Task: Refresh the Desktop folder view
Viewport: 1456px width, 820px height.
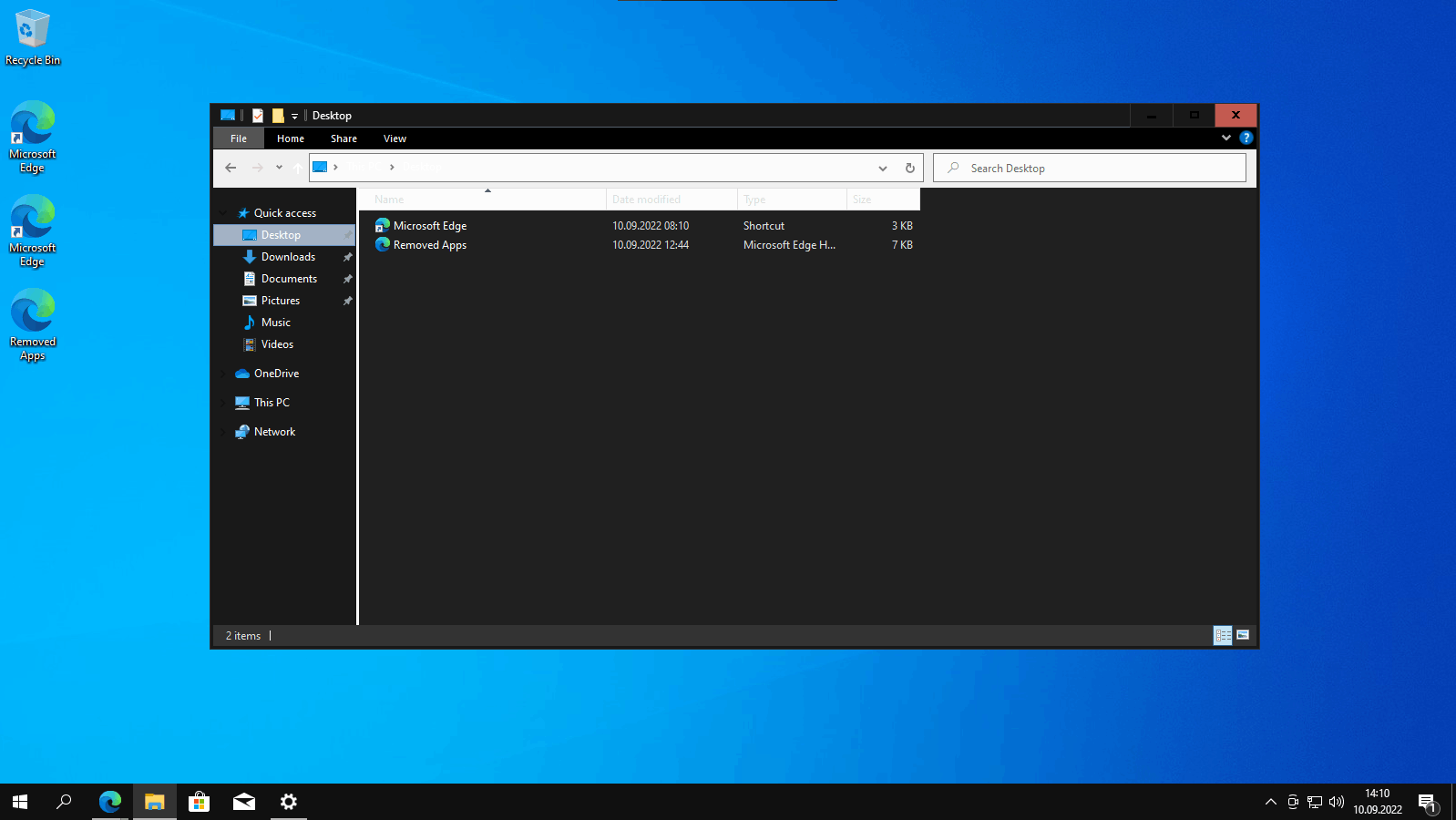Action: (x=909, y=168)
